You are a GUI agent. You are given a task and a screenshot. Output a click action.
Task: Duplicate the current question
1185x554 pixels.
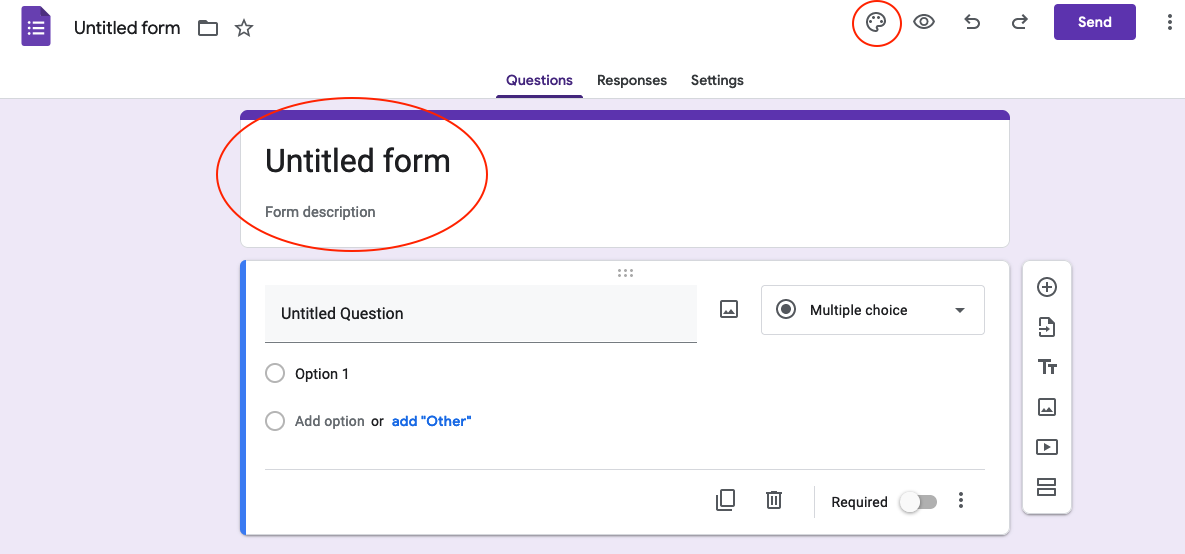coord(726,501)
